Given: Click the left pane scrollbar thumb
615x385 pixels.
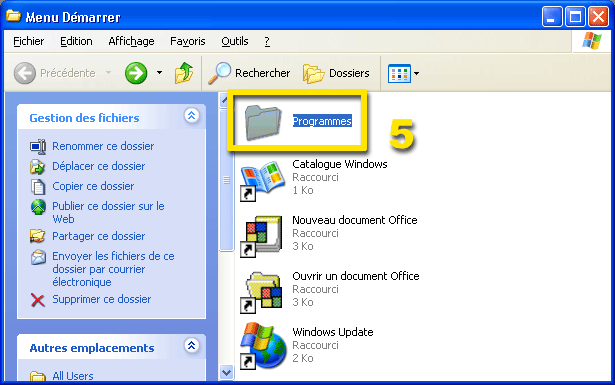Looking at the screenshot, I should point(226,179).
